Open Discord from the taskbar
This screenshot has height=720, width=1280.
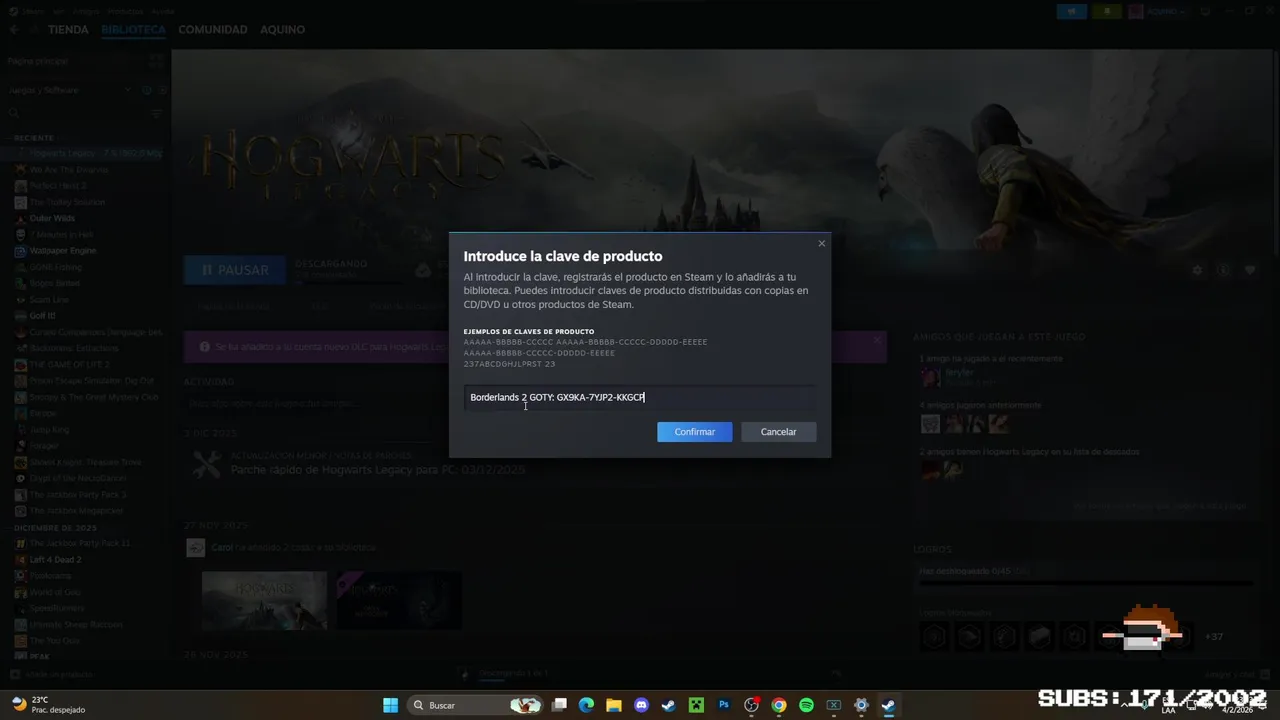pyautogui.click(x=641, y=705)
